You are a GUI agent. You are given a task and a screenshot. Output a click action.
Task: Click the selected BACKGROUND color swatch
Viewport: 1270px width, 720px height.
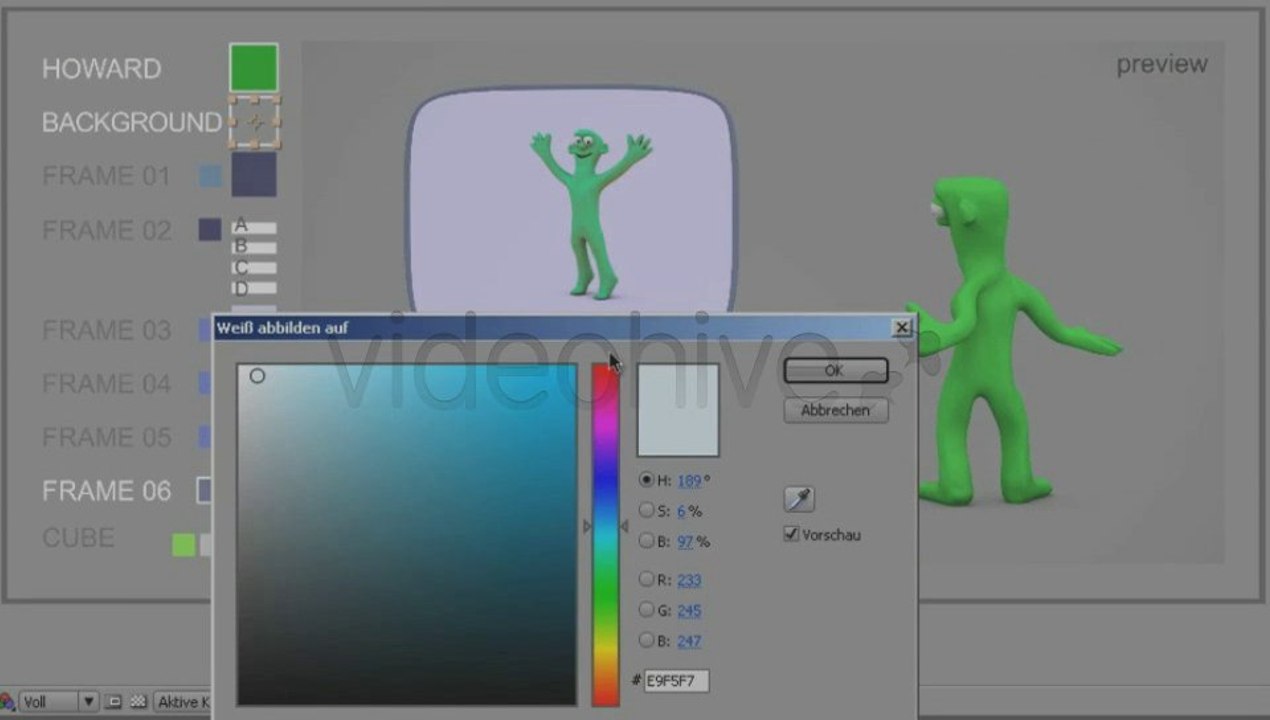tap(254, 122)
